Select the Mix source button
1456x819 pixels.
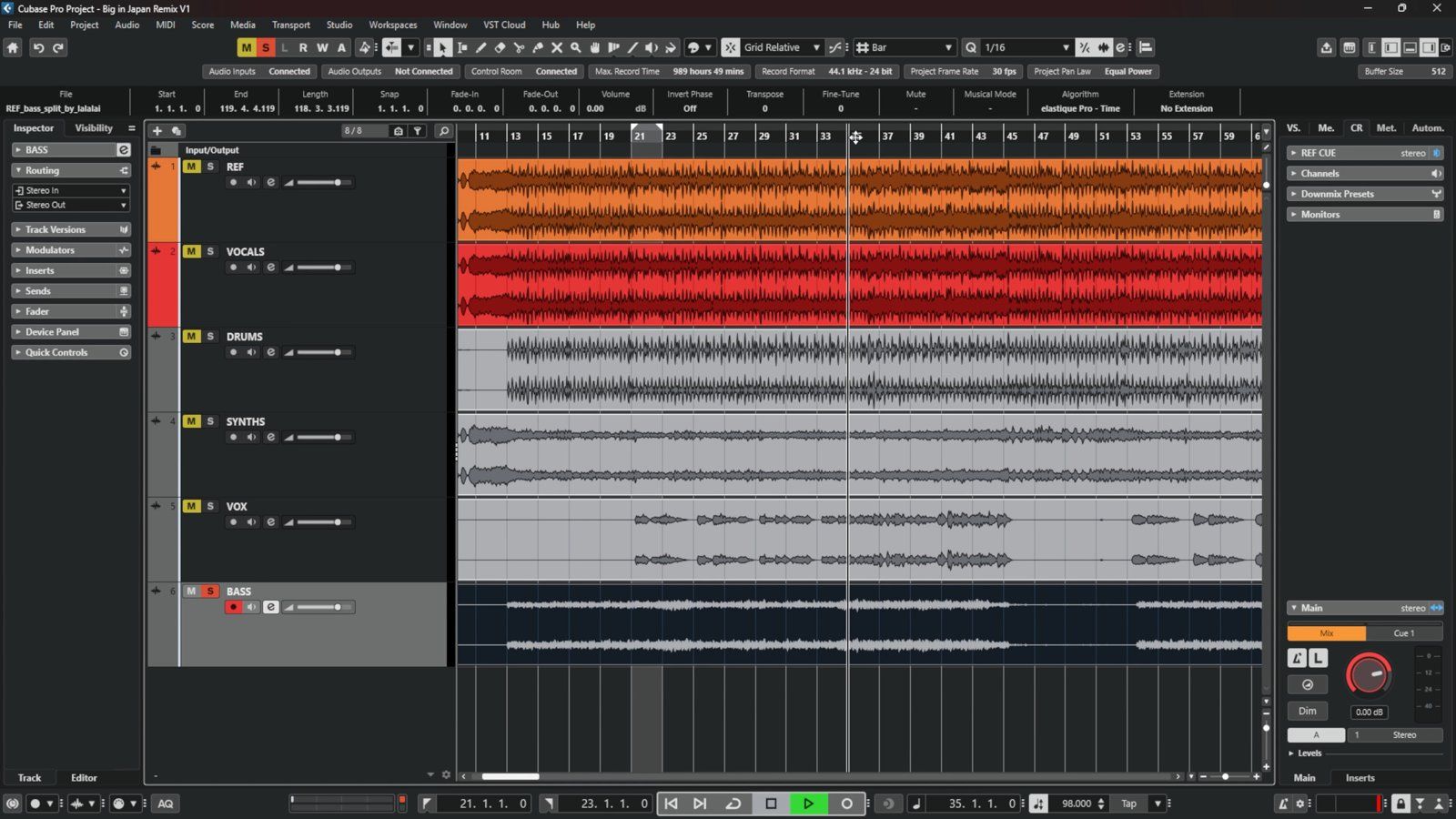(x=1327, y=633)
